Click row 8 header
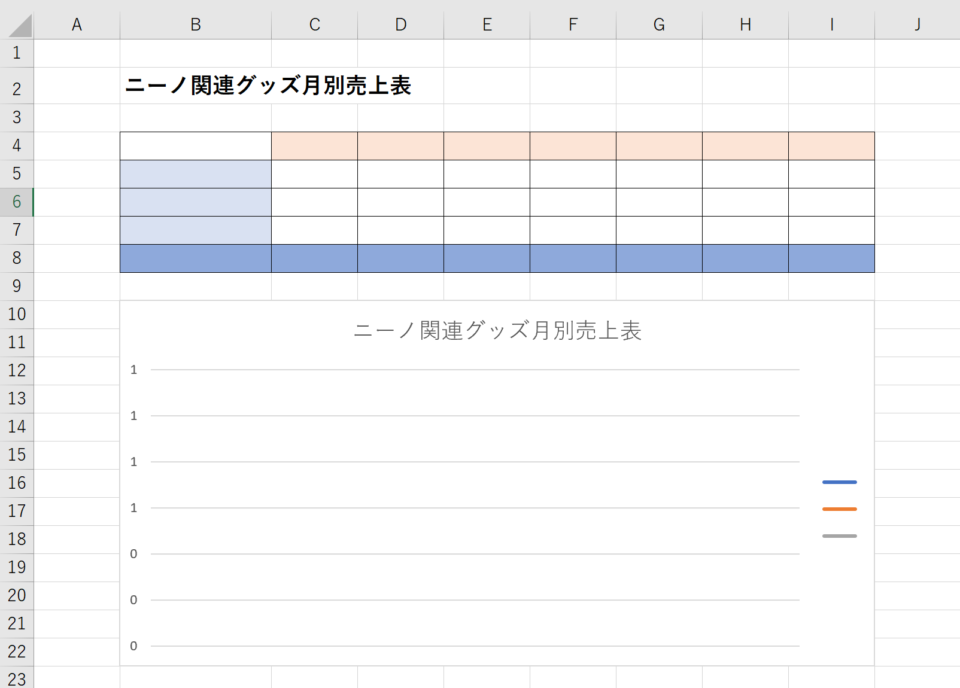 pos(16,258)
